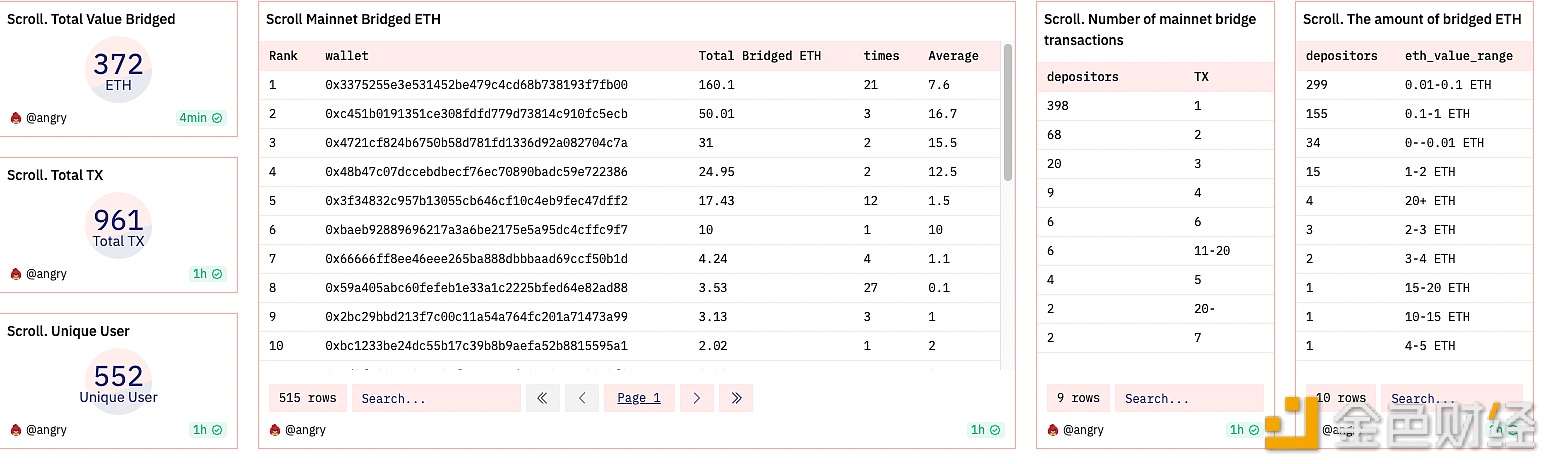Click the 16.7 Average cell
Screen dimensions: 1550x464
click(942, 114)
